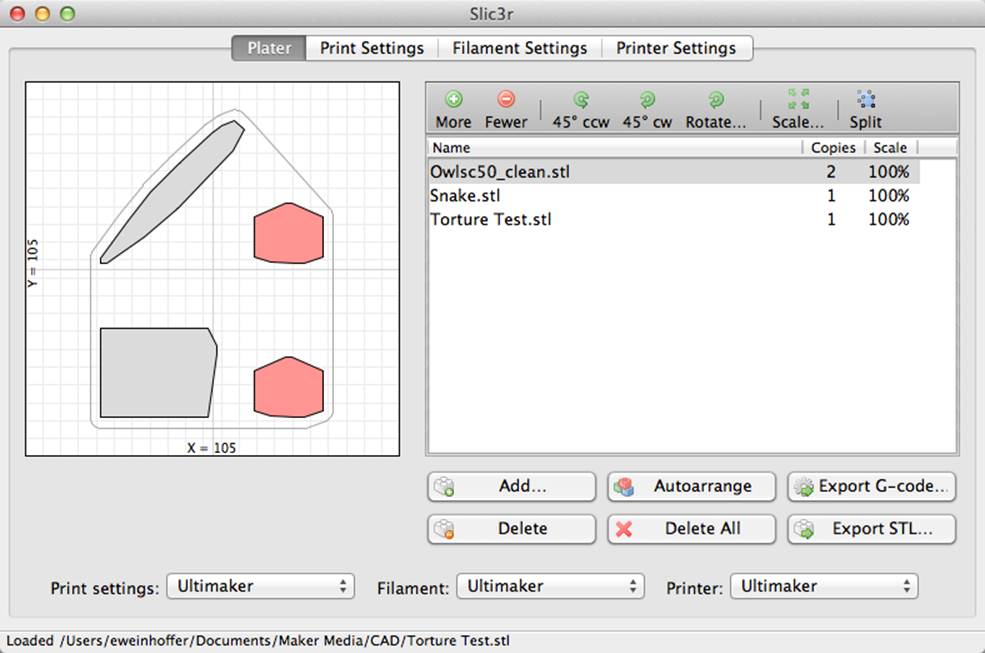
Task: Select the Owlsc50_clean.stl row
Action: [x=673, y=172]
